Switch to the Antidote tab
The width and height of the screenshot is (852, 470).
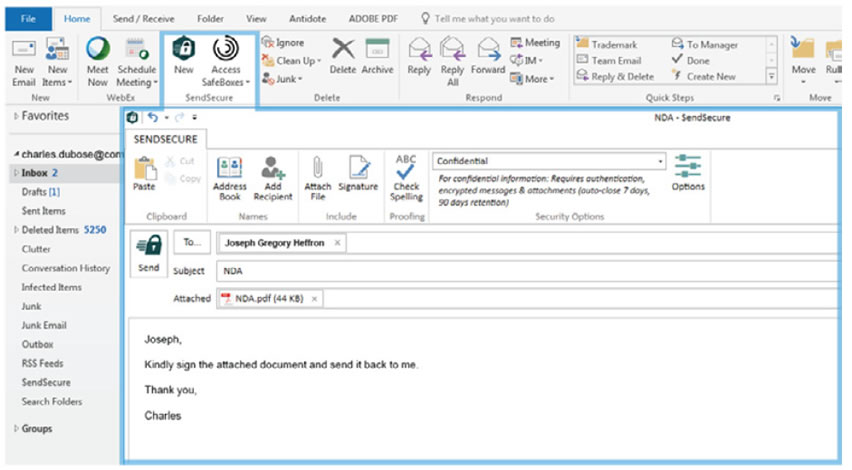point(308,19)
